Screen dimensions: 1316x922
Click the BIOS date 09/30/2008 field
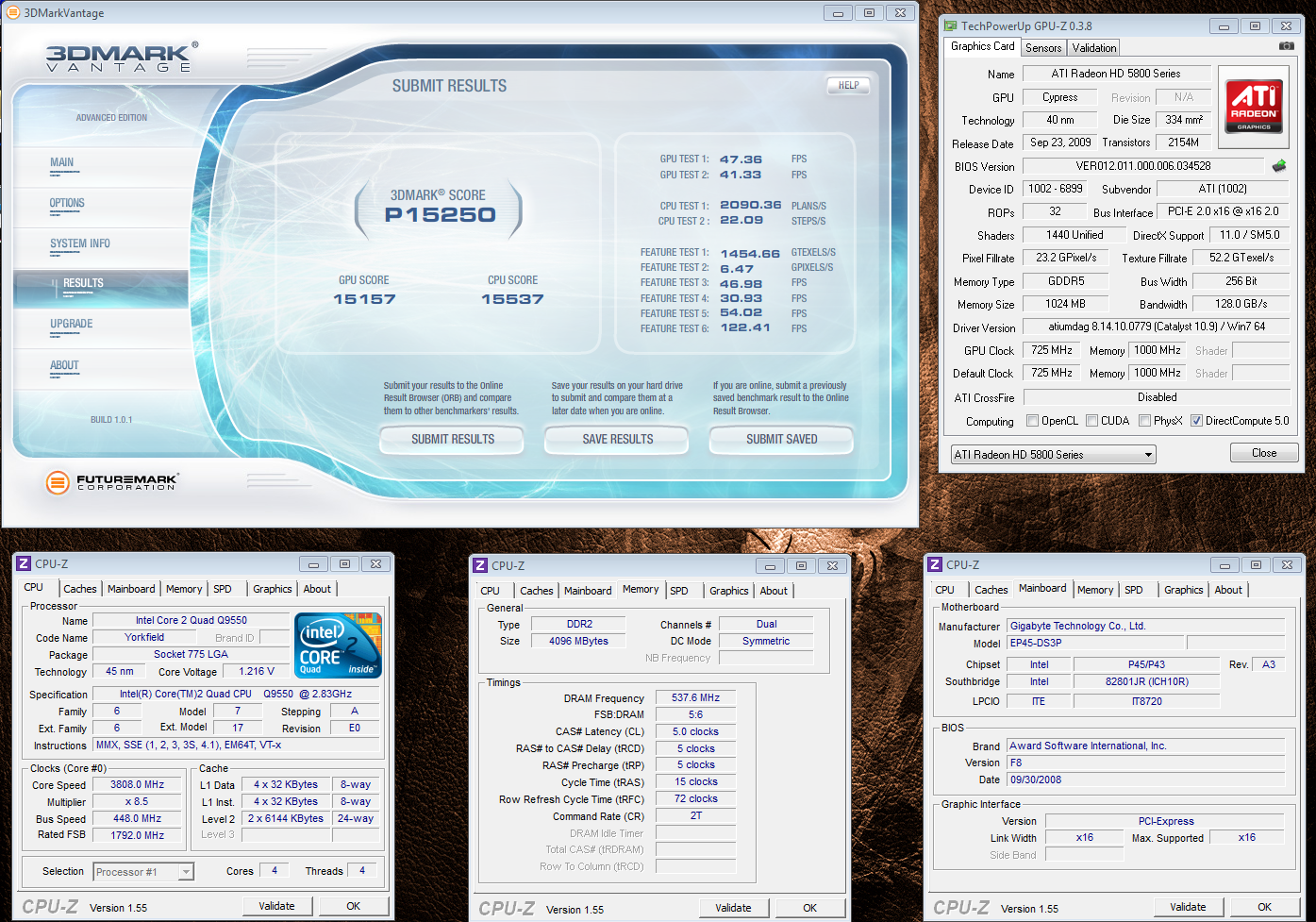point(1145,780)
